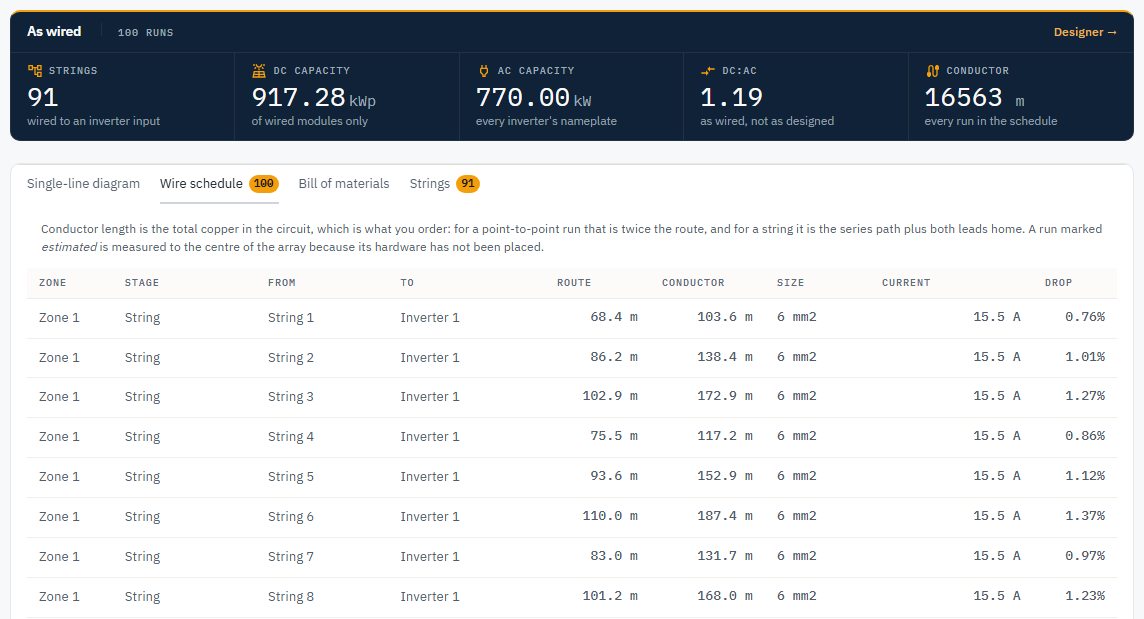
Task: Click the 1.19 DC:AC ratio value
Action: pos(731,98)
